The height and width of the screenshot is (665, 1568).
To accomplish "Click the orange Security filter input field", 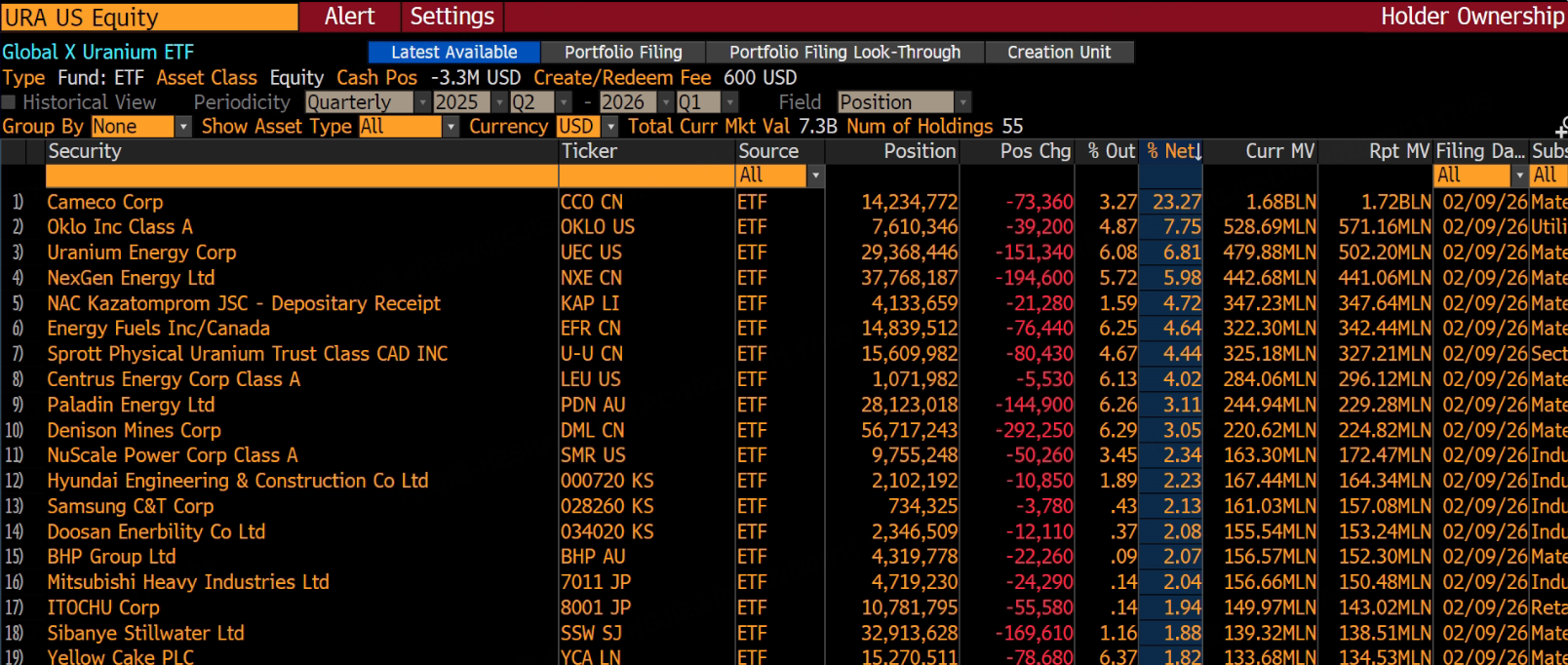I will [301, 176].
